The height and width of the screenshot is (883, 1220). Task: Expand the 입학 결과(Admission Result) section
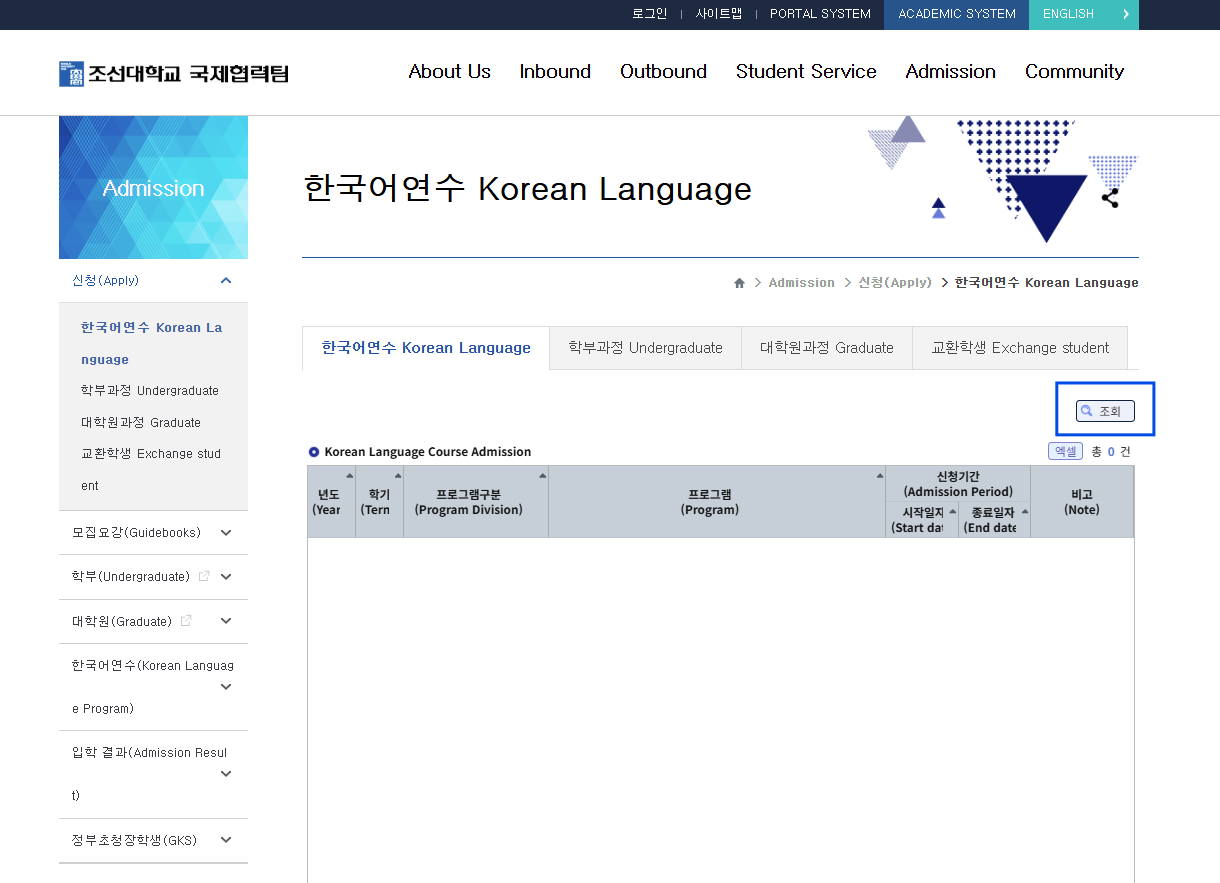point(226,774)
